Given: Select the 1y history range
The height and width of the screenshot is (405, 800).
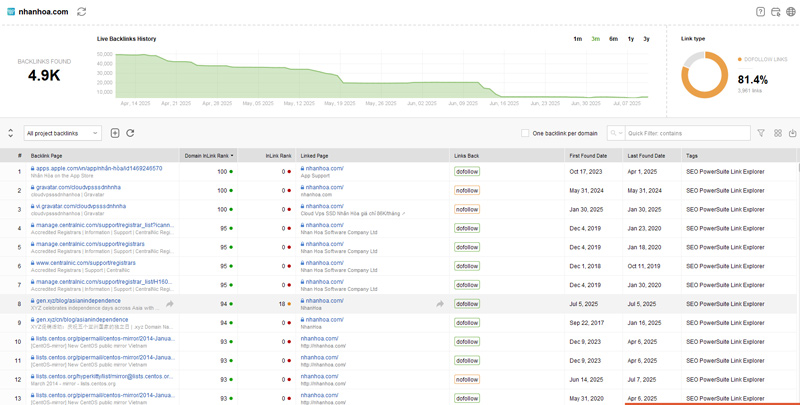Looking at the screenshot, I should [x=631, y=39].
